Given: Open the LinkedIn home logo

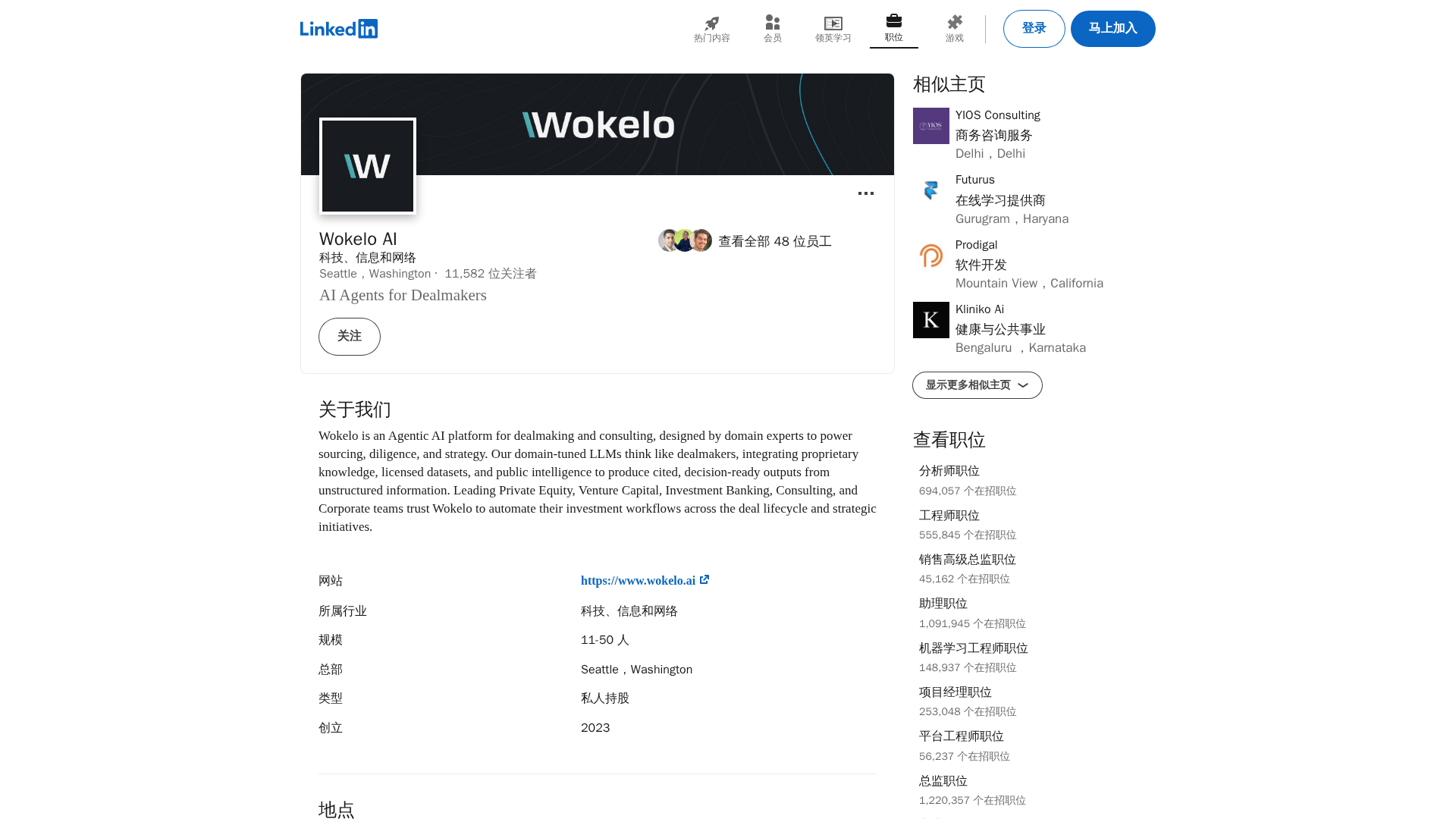Looking at the screenshot, I should click(339, 29).
